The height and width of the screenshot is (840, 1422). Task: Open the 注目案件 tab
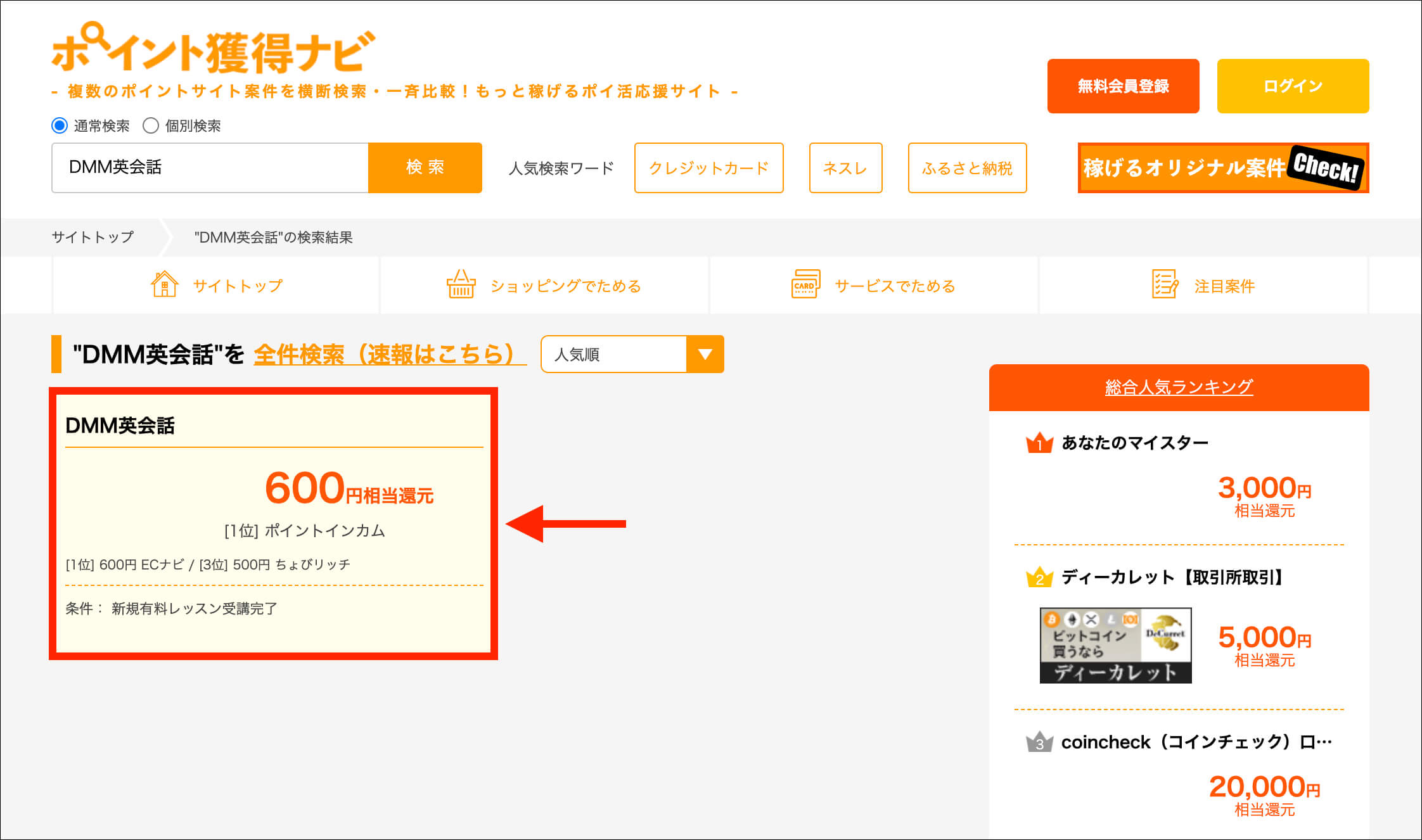1203,285
